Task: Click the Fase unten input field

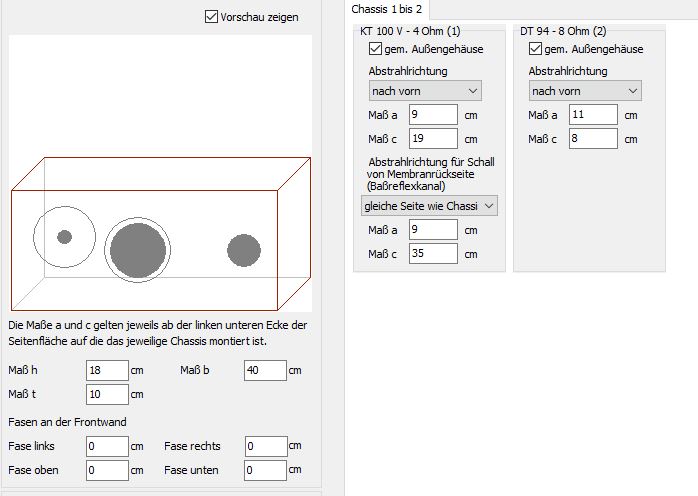Action: coord(265,470)
